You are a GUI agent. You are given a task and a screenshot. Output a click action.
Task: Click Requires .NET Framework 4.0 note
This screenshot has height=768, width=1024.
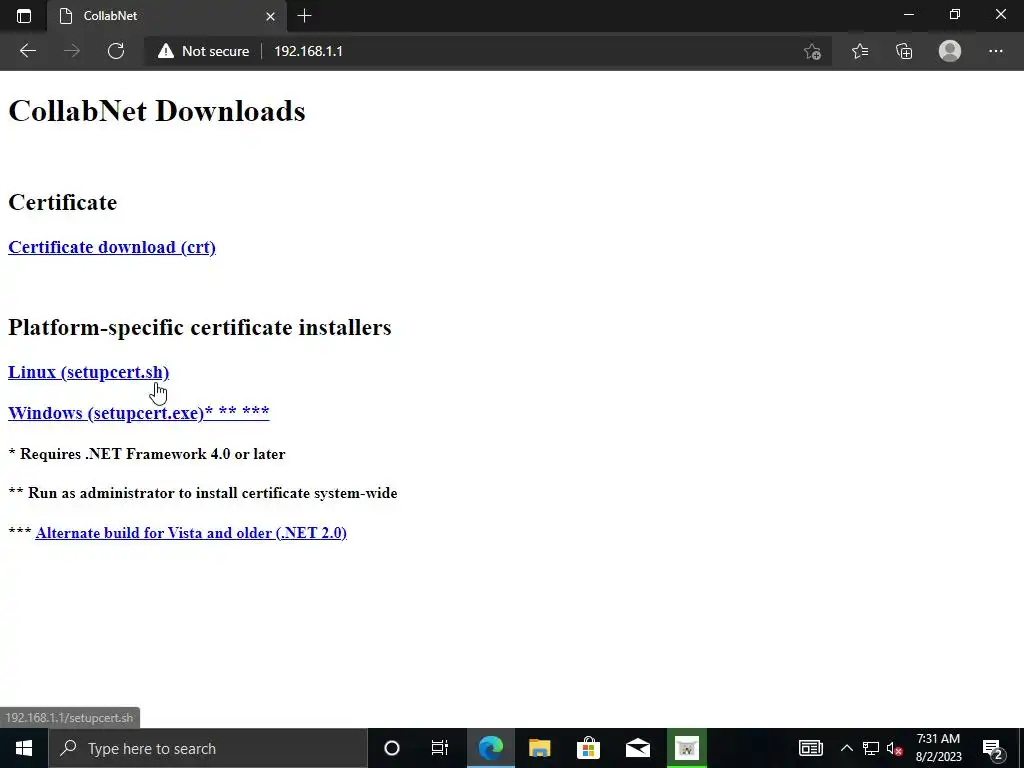147,454
